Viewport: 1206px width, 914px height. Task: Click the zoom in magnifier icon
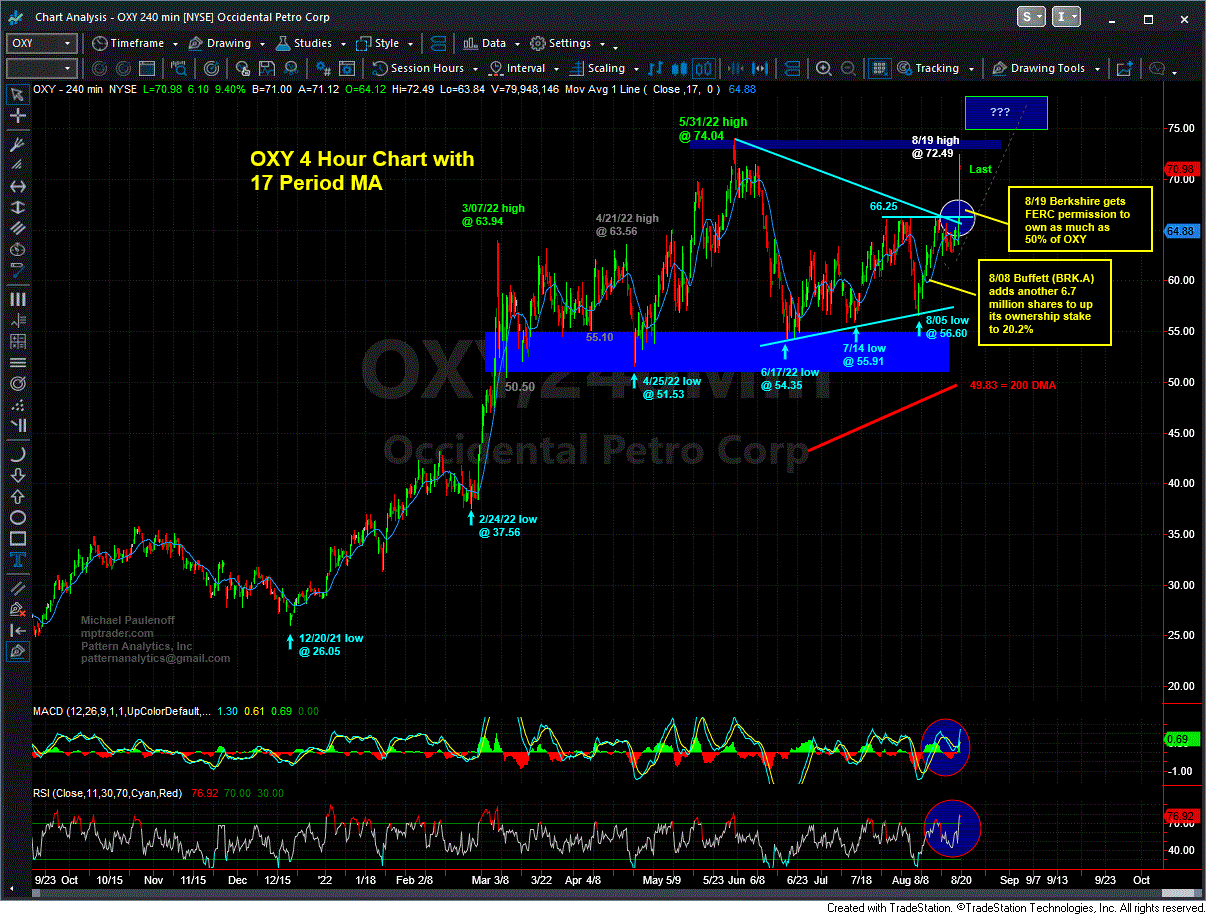824,68
